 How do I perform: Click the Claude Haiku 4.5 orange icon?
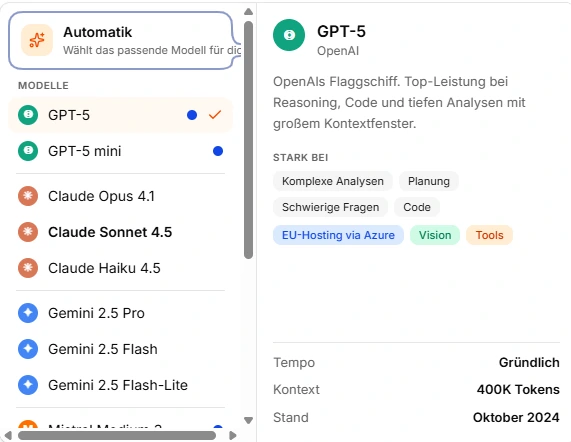pyautogui.click(x=28, y=268)
